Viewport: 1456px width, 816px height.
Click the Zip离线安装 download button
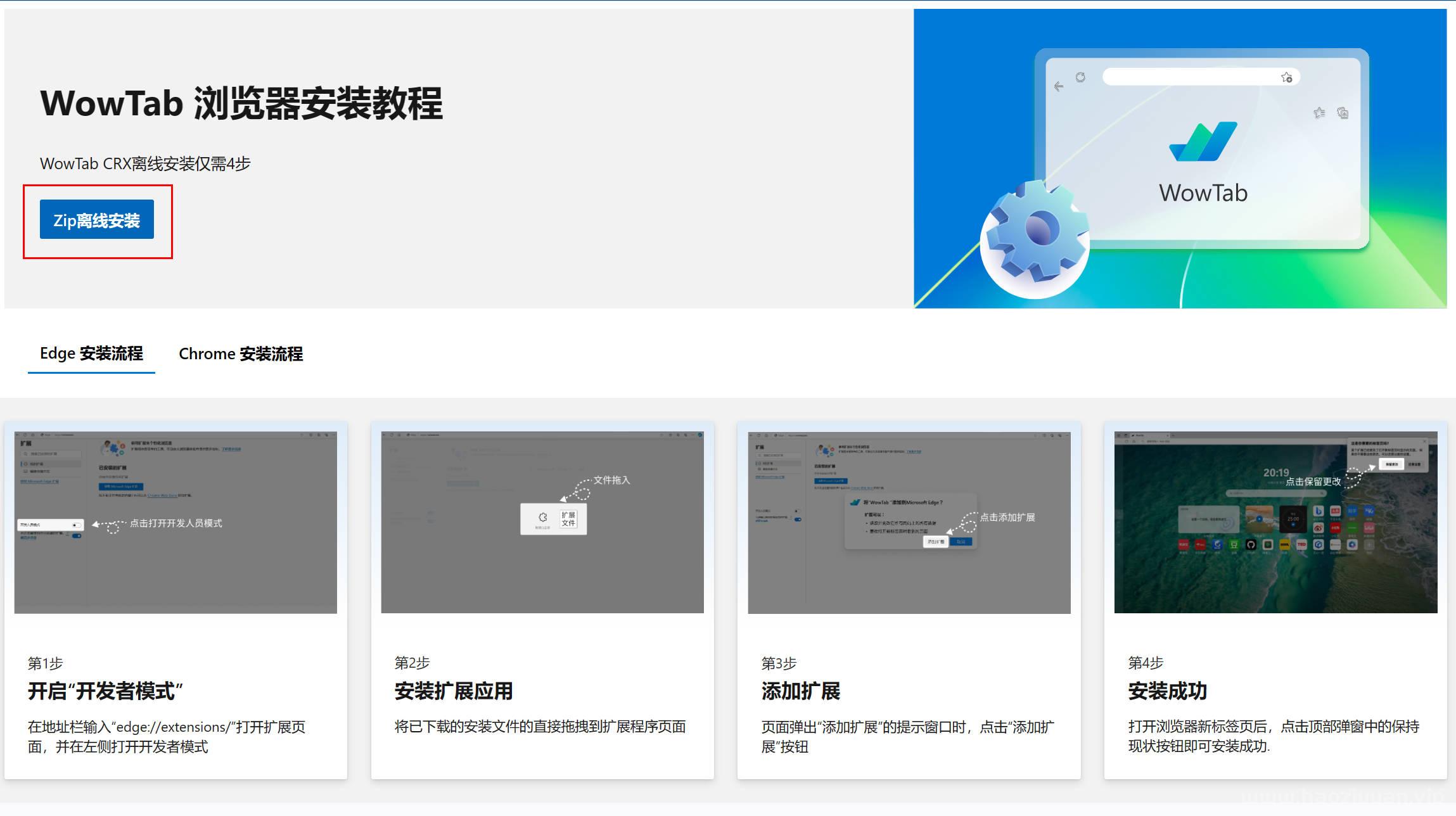pos(97,219)
